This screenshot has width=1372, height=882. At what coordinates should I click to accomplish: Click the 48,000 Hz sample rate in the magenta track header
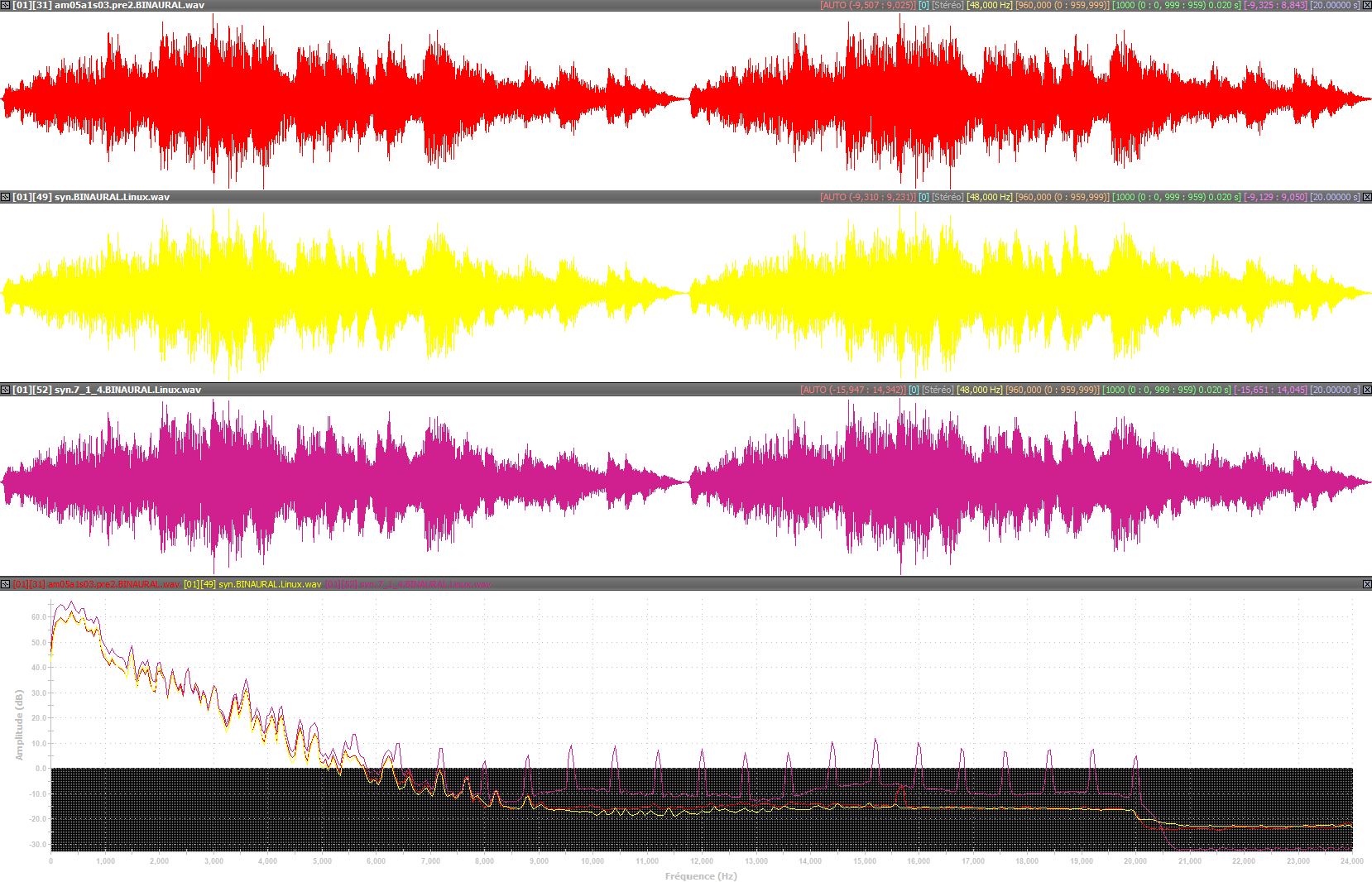click(x=980, y=390)
